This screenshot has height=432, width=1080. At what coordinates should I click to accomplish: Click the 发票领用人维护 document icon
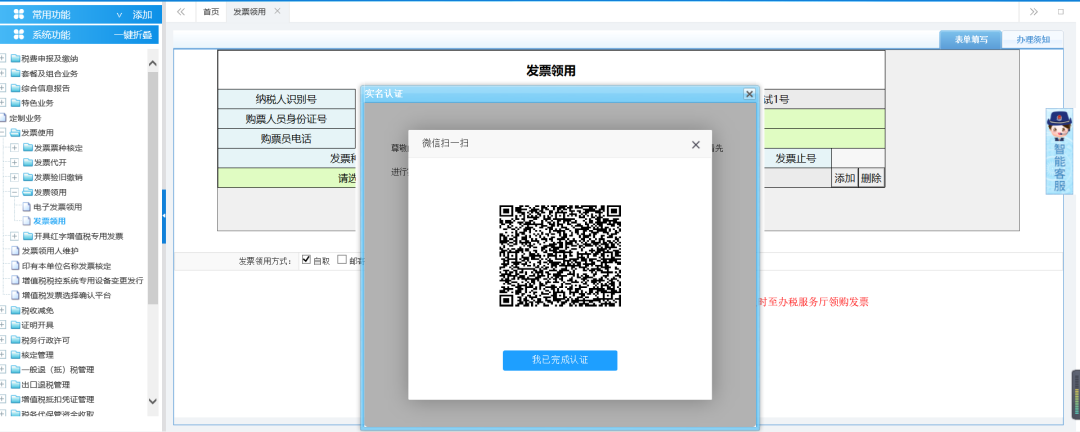(x=15, y=251)
